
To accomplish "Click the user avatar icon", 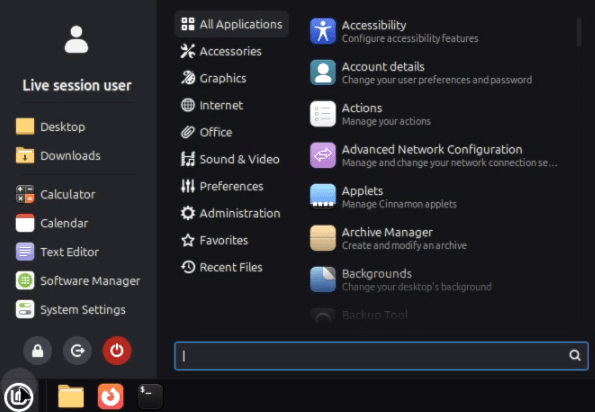I will coord(76,39).
